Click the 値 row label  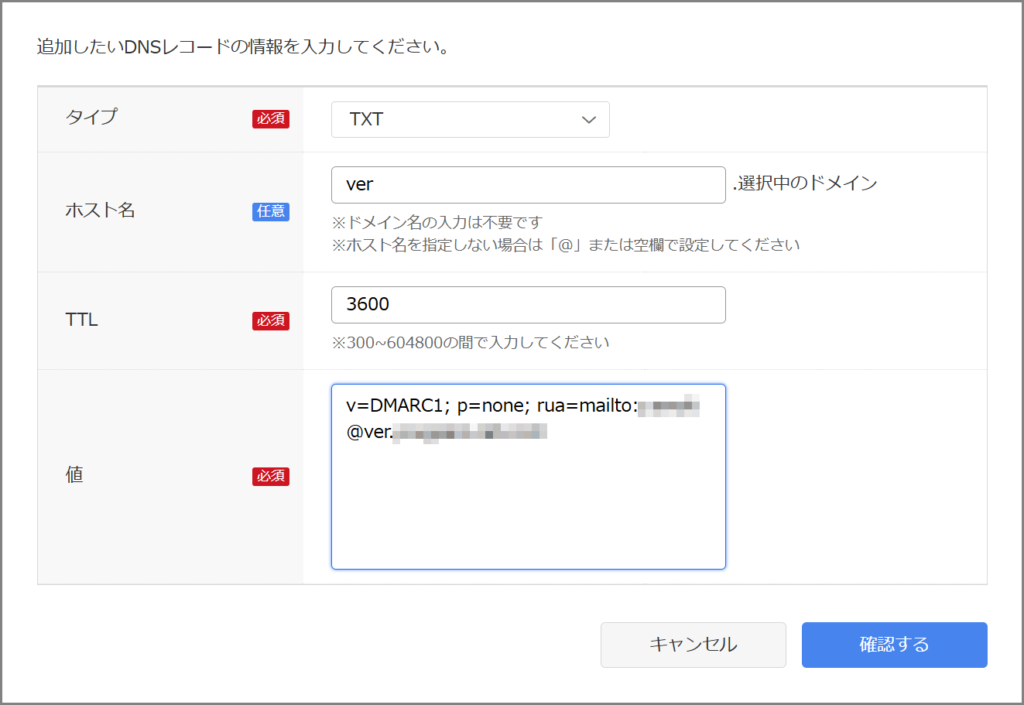point(73,476)
